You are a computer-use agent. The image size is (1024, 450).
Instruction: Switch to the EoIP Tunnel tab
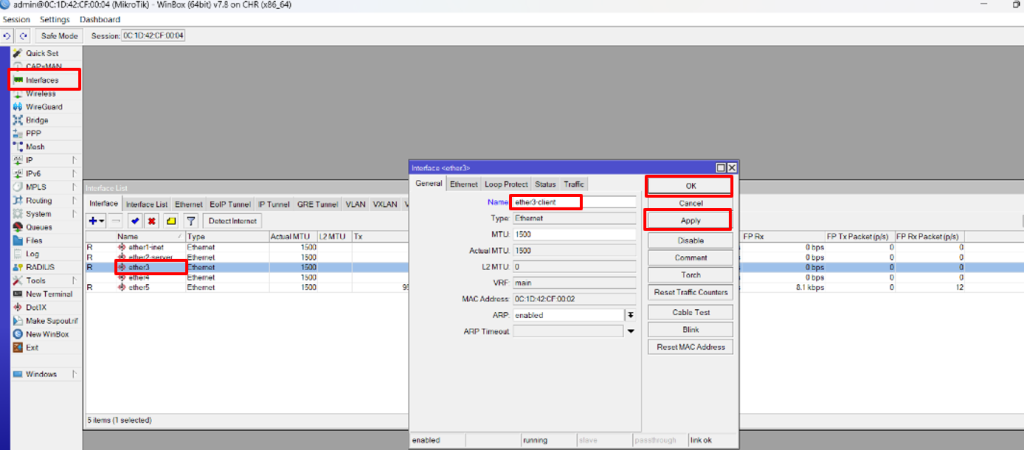[230, 204]
